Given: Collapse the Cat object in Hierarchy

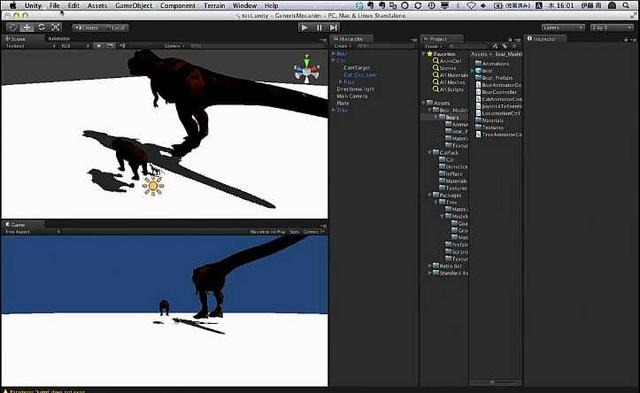Looking at the screenshot, I should pos(334,60).
